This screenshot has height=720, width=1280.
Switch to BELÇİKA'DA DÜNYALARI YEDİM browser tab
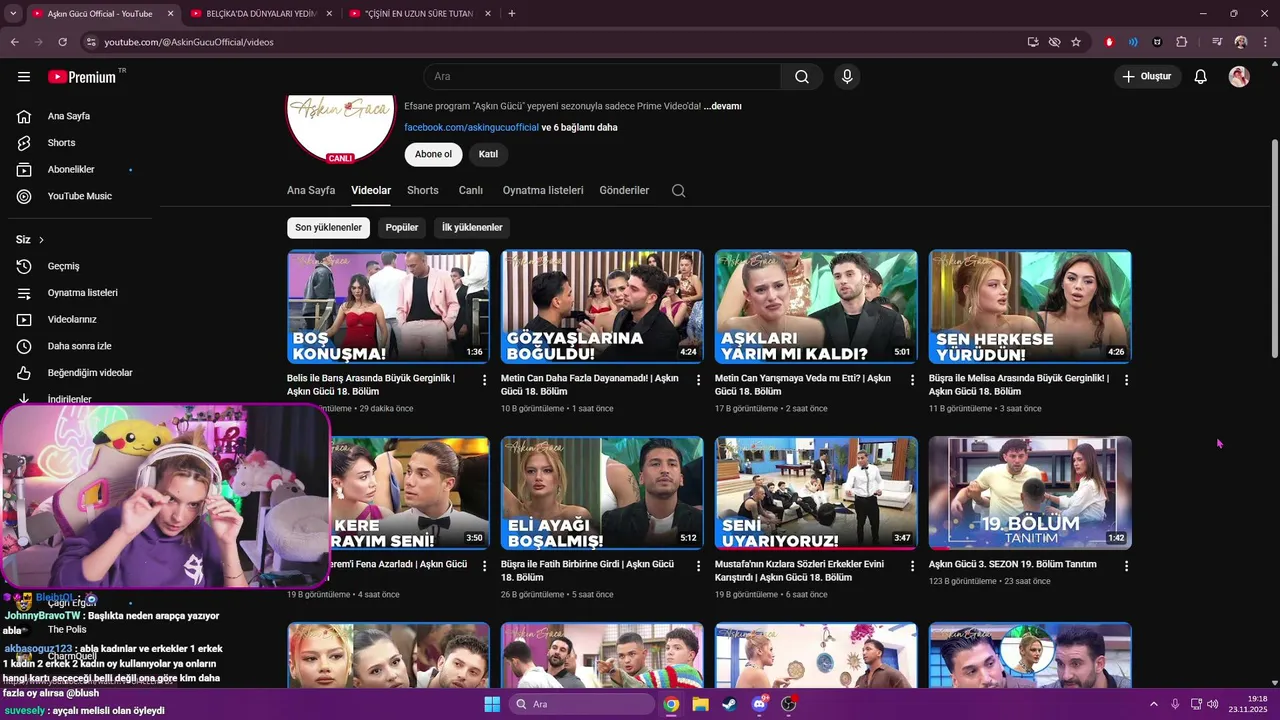(x=261, y=14)
